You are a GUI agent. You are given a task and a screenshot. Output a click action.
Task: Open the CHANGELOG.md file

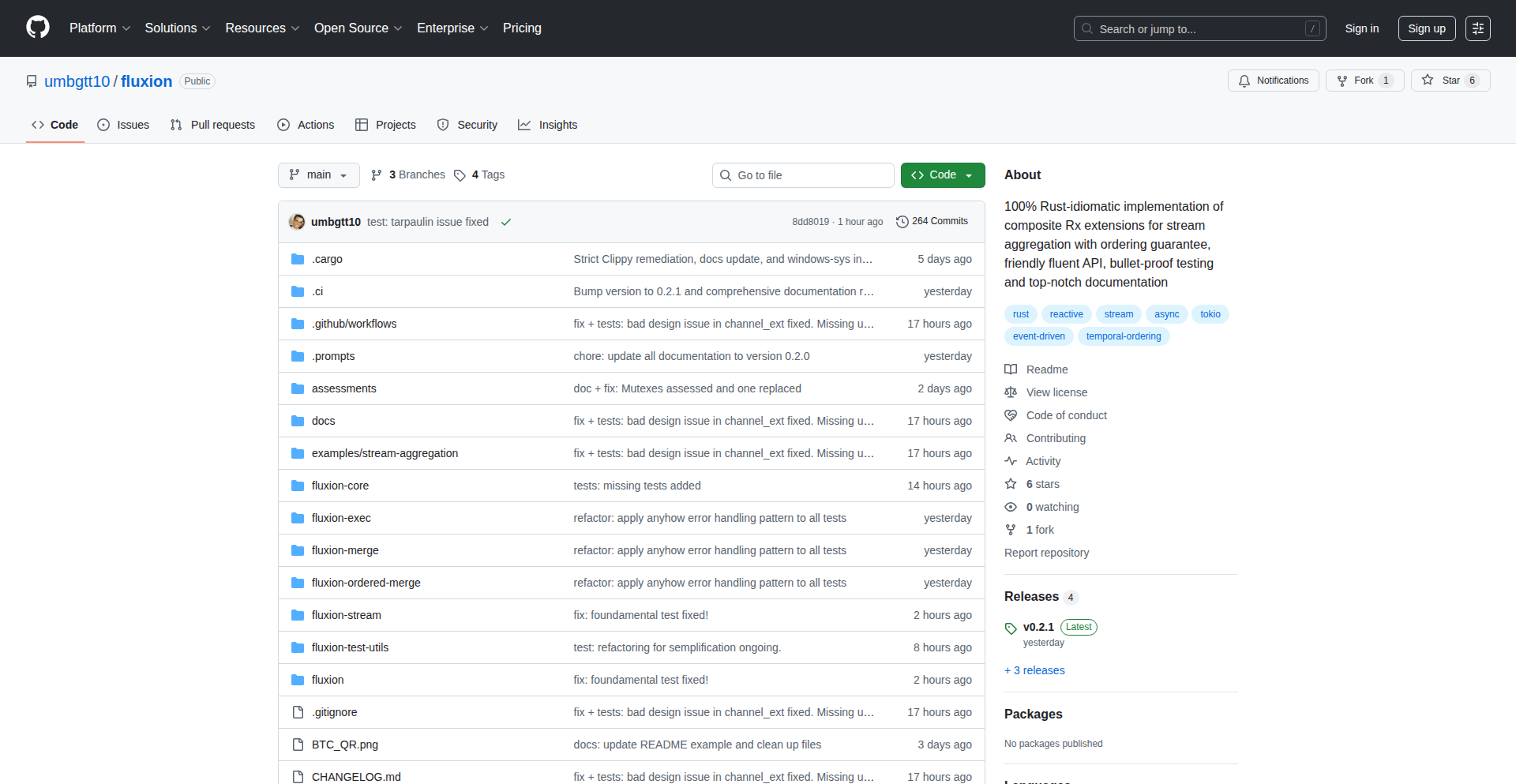[356, 777]
